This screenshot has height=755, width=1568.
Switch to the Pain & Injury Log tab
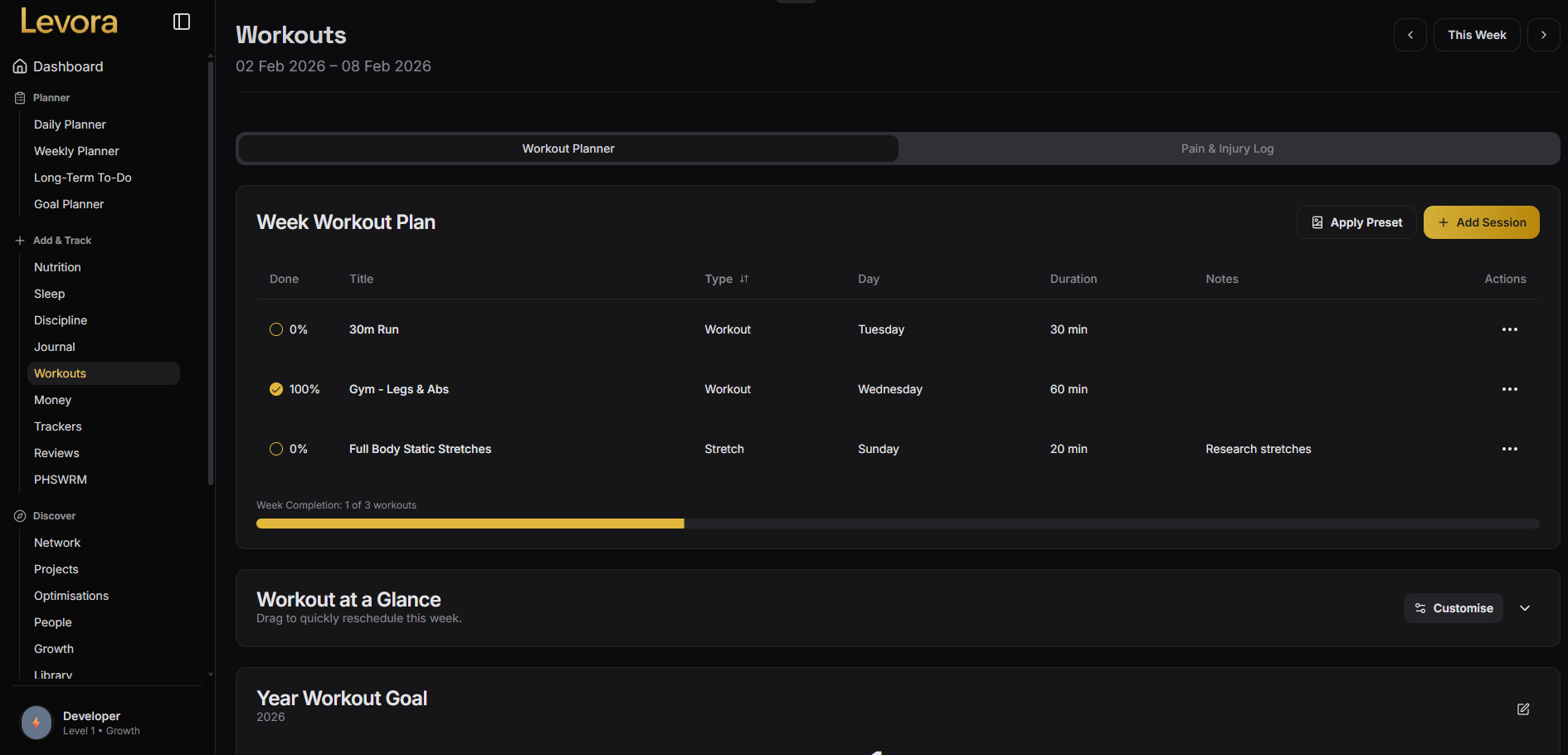pos(1228,148)
